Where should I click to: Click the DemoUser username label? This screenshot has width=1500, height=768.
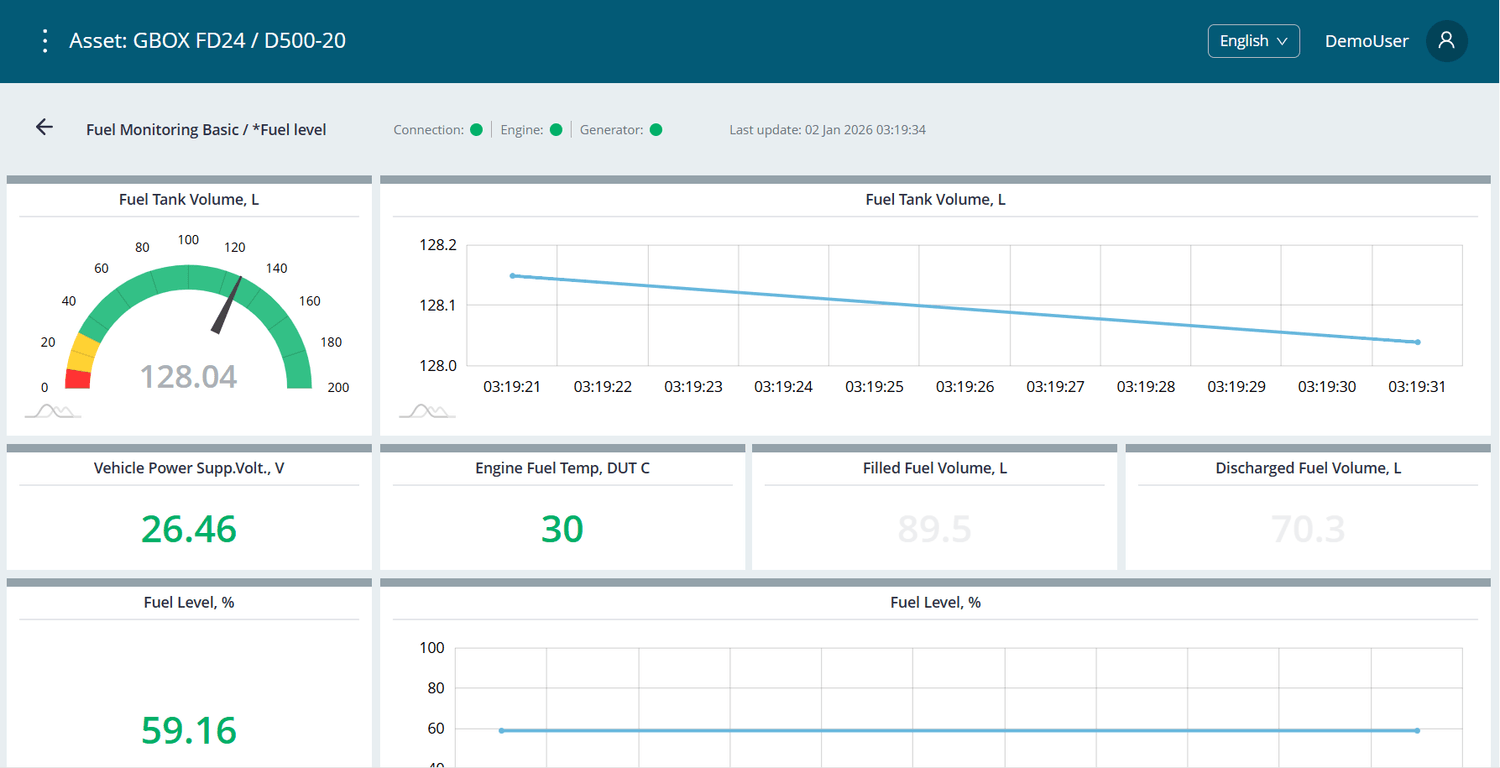[x=1366, y=41]
